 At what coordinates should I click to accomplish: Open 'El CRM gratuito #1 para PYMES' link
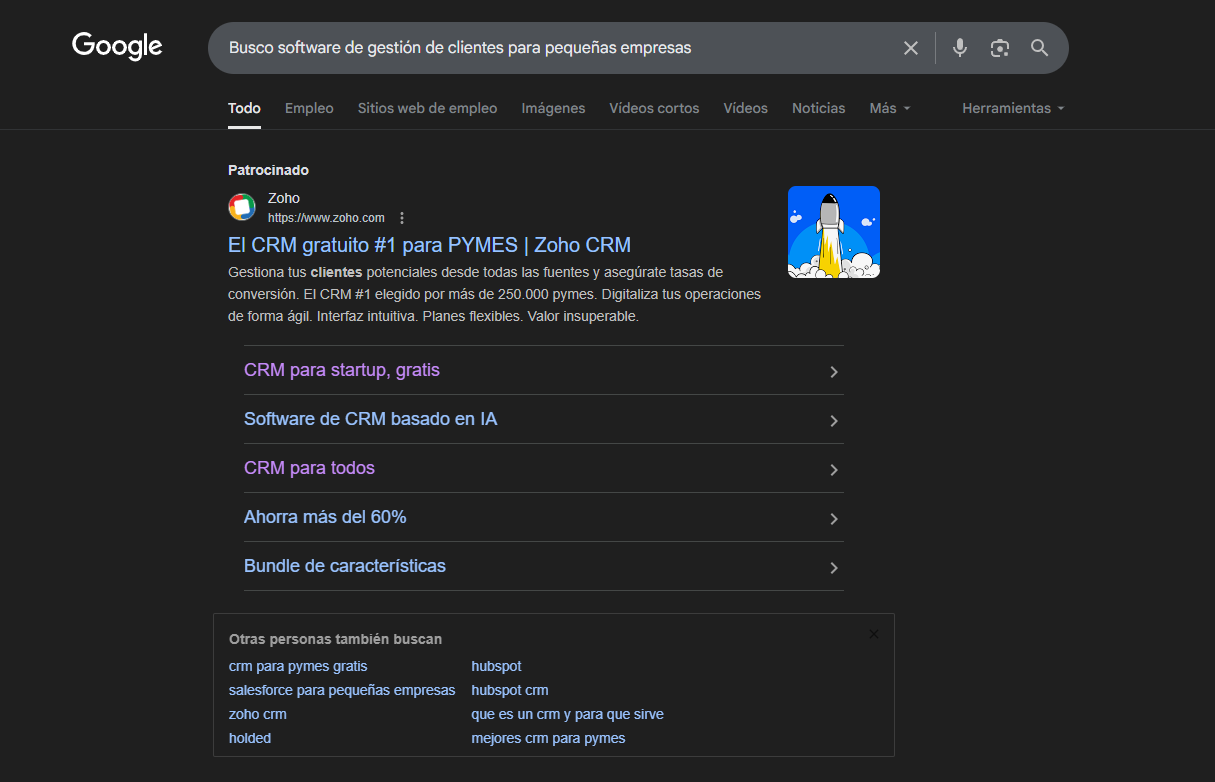(429, 245)
